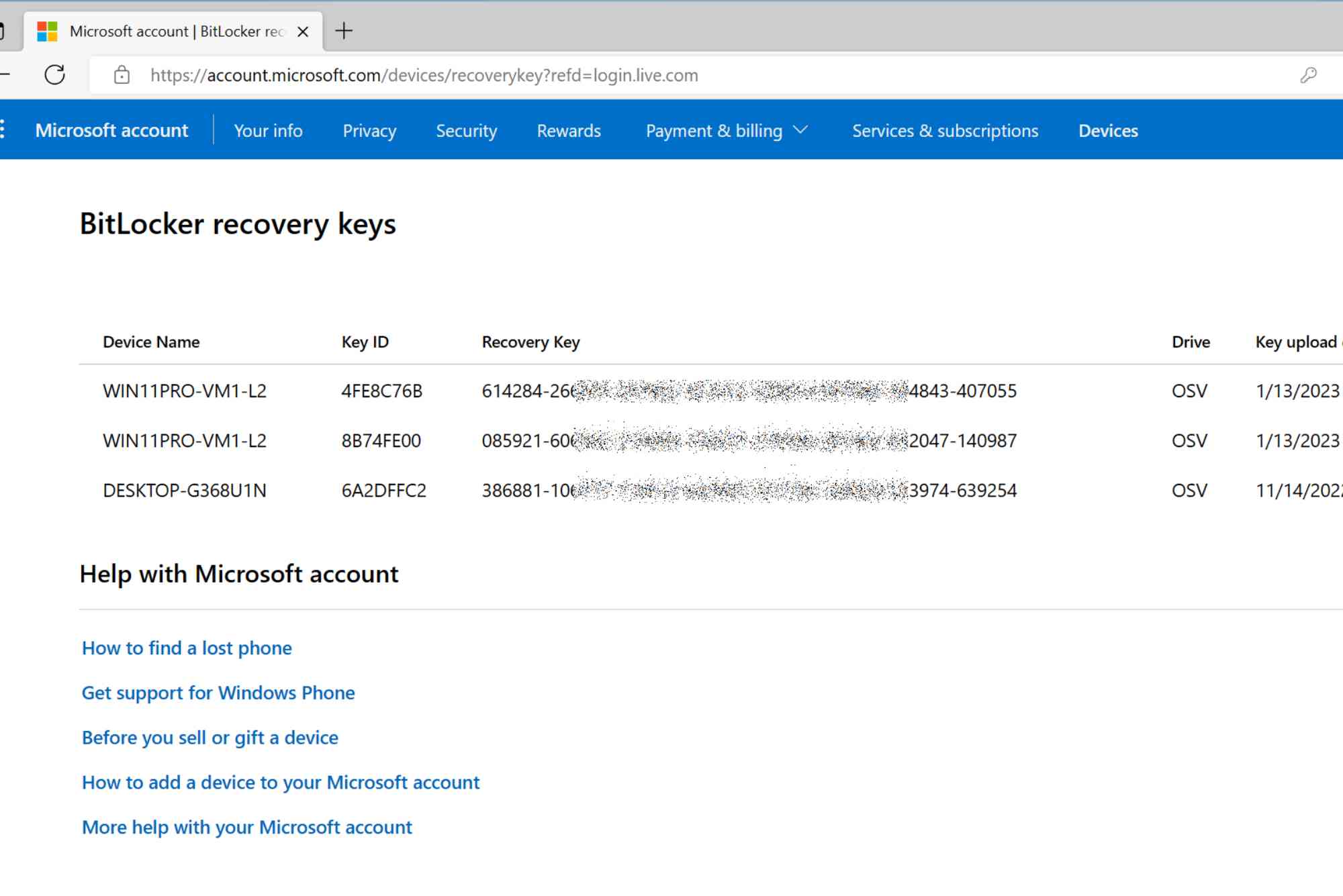Open the Devices section
Image resolution: width=1343 pixels, height=896 pixels.
click(x=1108, y=130)
